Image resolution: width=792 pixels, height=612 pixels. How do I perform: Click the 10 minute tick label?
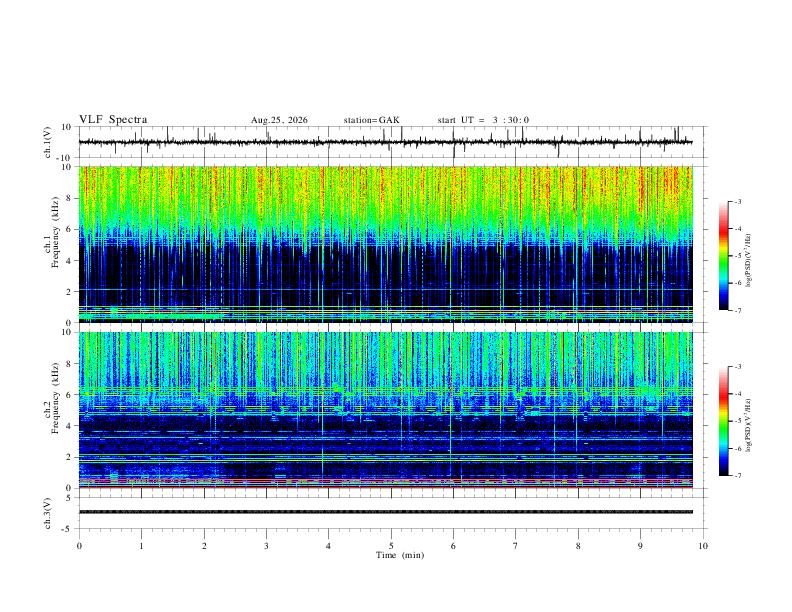pos(703,546)
